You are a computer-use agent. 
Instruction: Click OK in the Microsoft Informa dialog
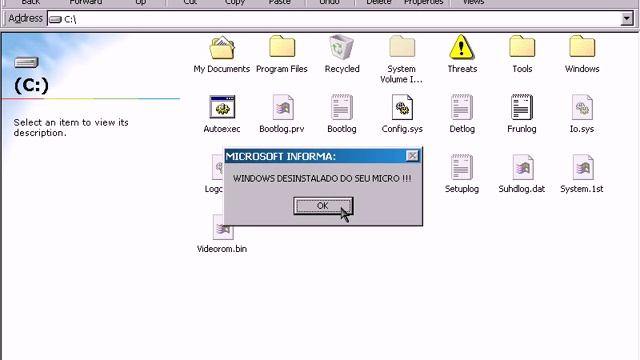pyautogui.click(x=323, y=206)
